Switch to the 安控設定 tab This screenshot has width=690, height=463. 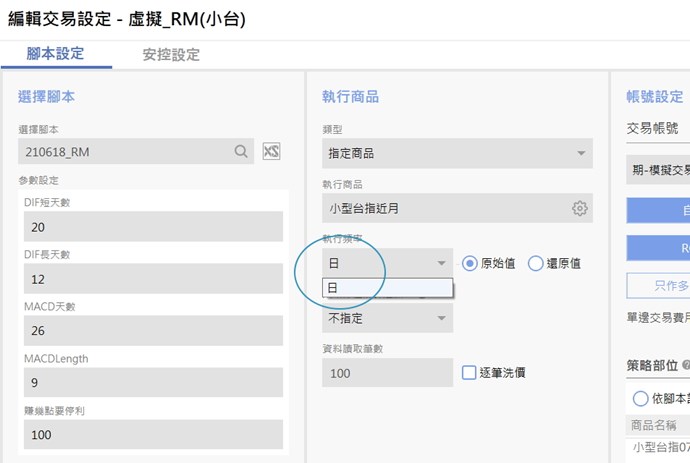171,55
